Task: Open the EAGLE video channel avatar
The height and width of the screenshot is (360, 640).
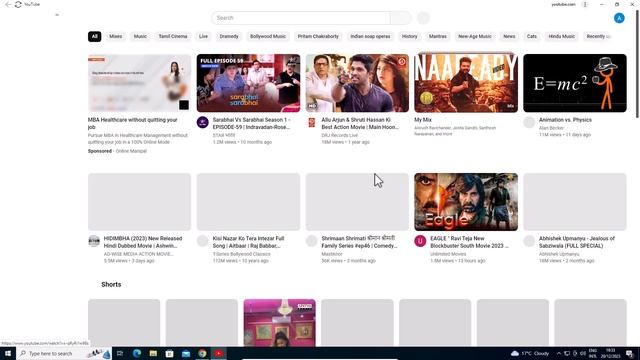Action: (x=420, y=241)
